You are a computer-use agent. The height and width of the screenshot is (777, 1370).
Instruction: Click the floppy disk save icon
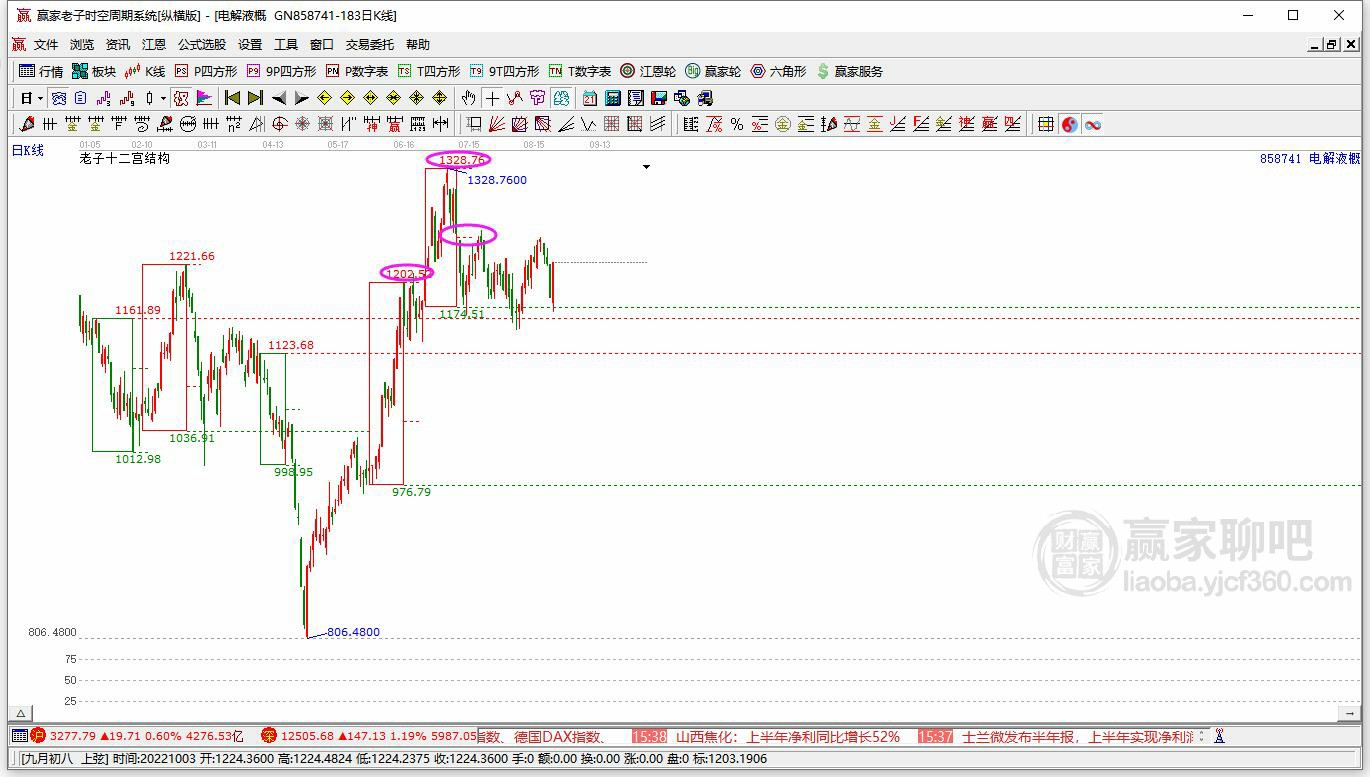click(659, 98)
